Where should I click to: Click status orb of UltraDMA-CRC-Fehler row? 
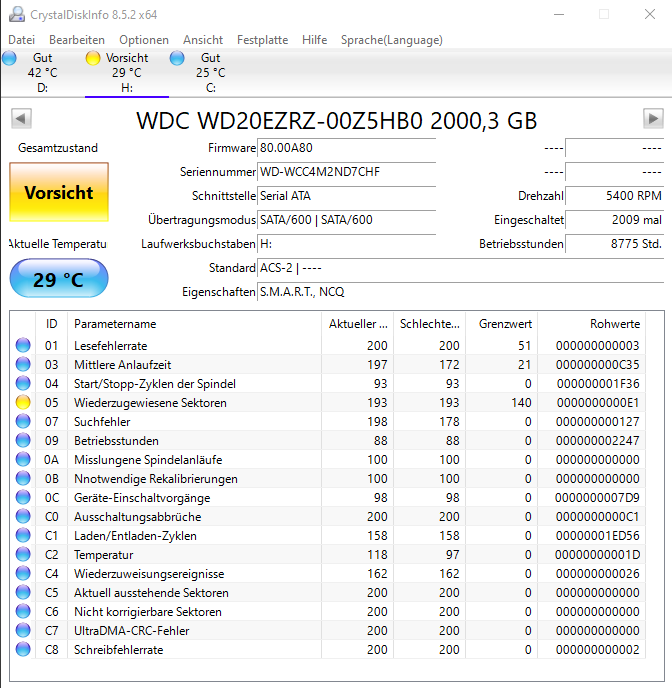pos(23,631)
